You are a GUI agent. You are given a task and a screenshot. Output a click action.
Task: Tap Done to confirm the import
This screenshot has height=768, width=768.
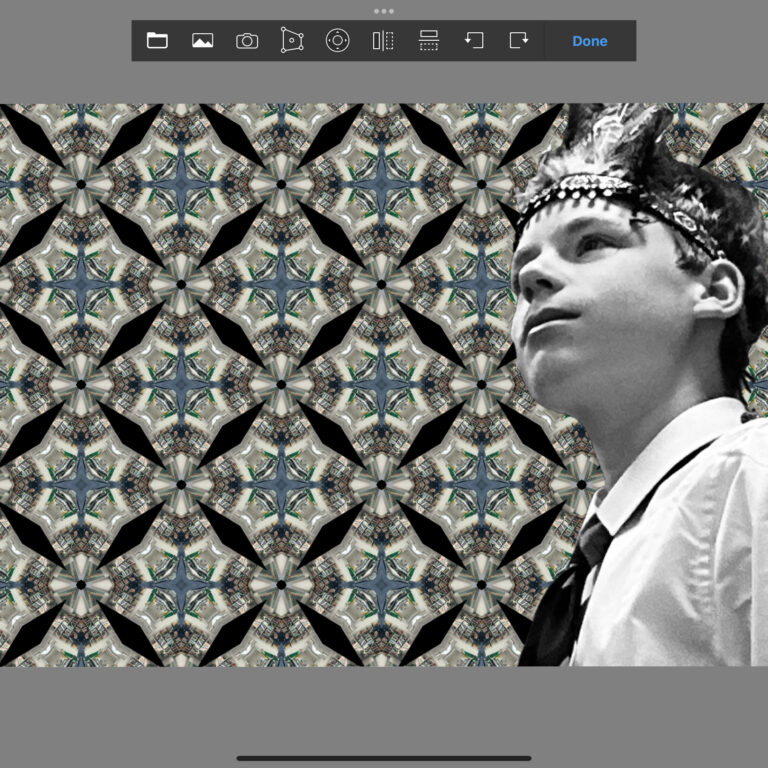point(590,41)
